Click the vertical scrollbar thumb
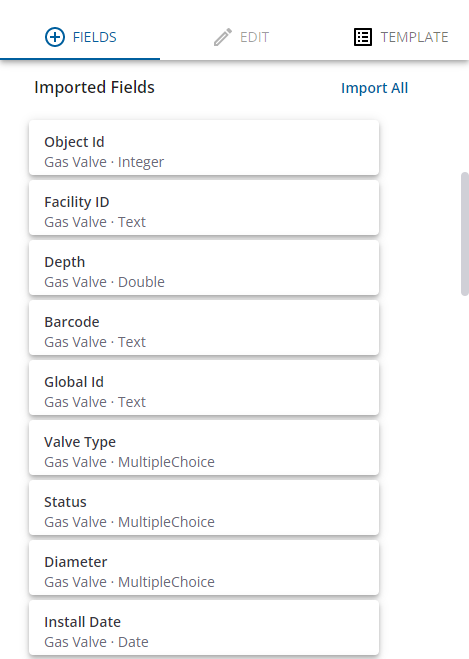Screen dimensions: 469x659 coord(465,234)
